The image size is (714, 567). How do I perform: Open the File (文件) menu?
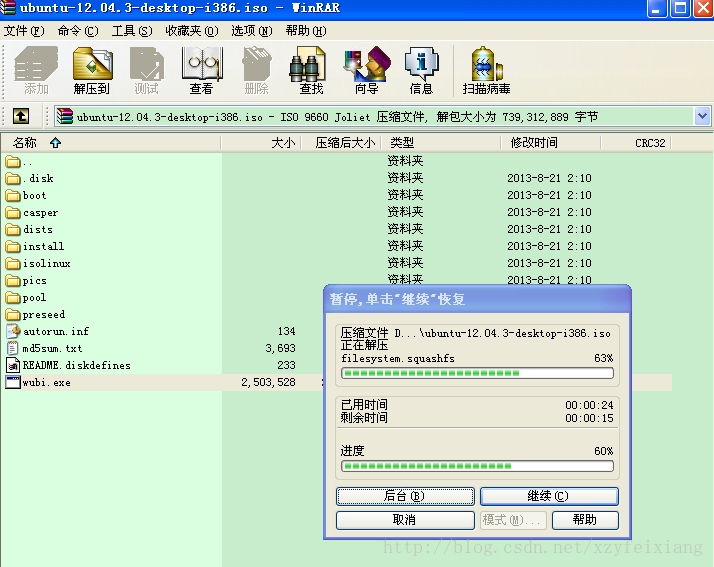(25, 31)
